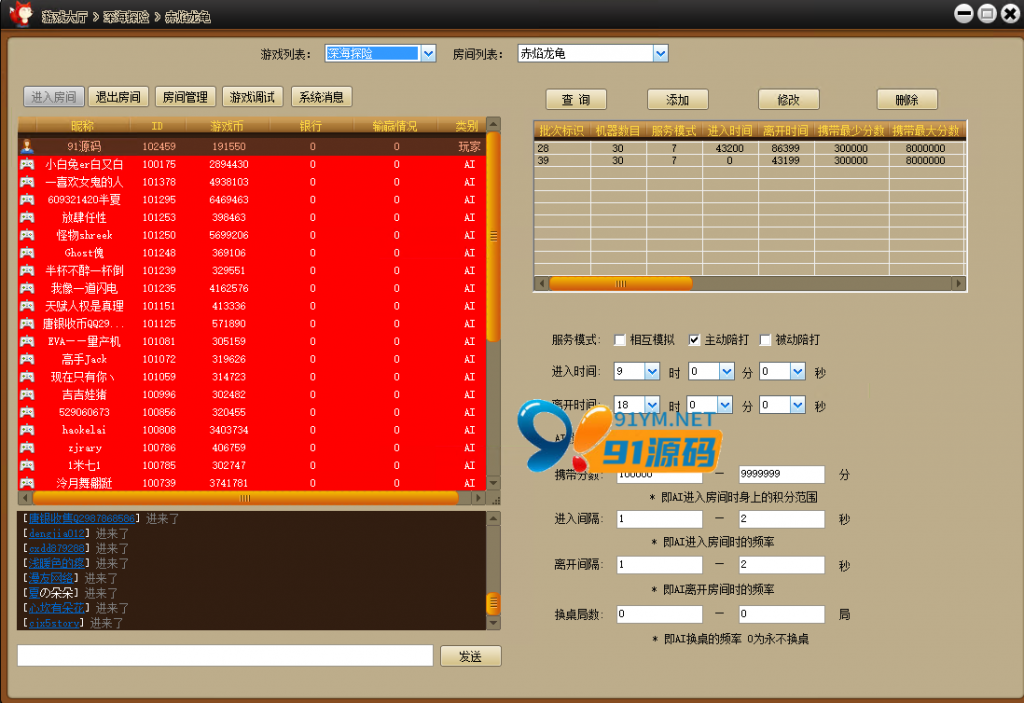Image resolution: width=1024 pixels, height=703 pixels.
Task: Click the gamepad icon beside 我像一道闪电
Action: click(27, 287)
